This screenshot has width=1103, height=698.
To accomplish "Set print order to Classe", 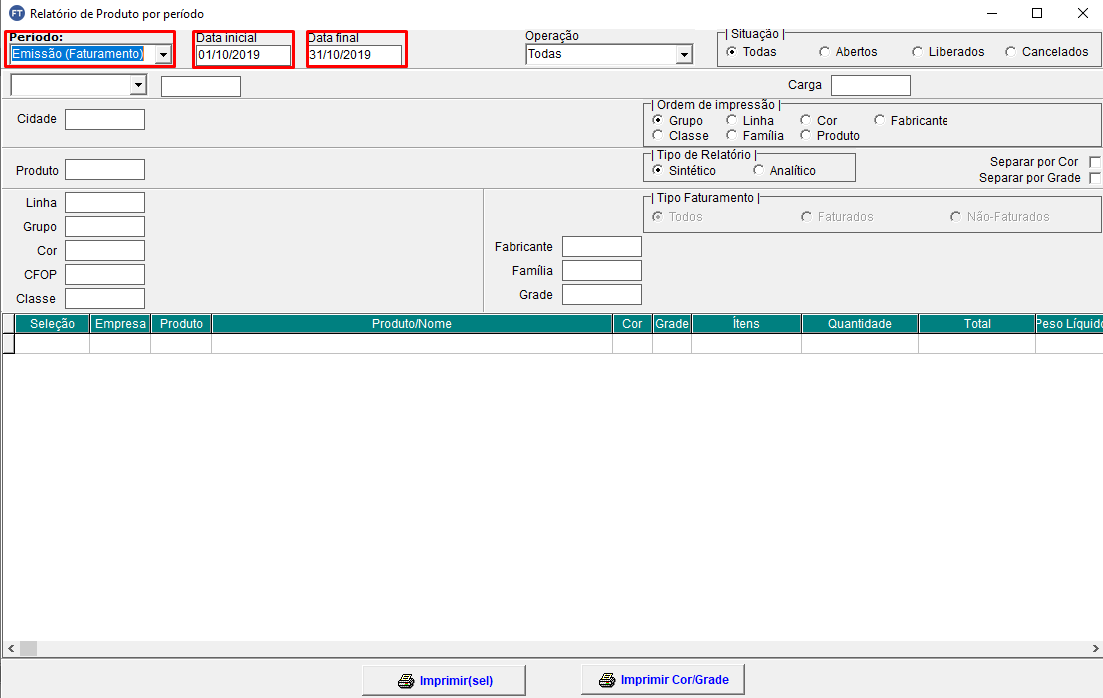I will pyautogui.click(x=657, y=134).
